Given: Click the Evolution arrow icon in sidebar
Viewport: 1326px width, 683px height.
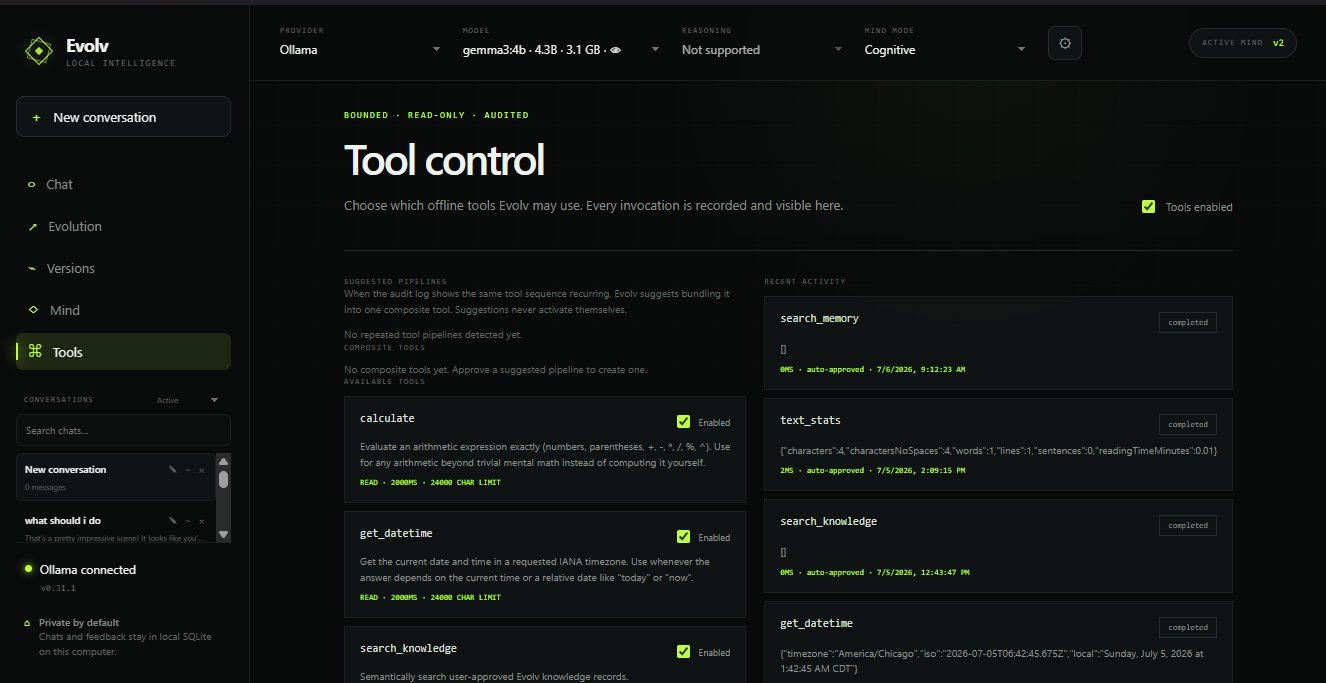Looking at the screenshot, I should pos(32,227).
